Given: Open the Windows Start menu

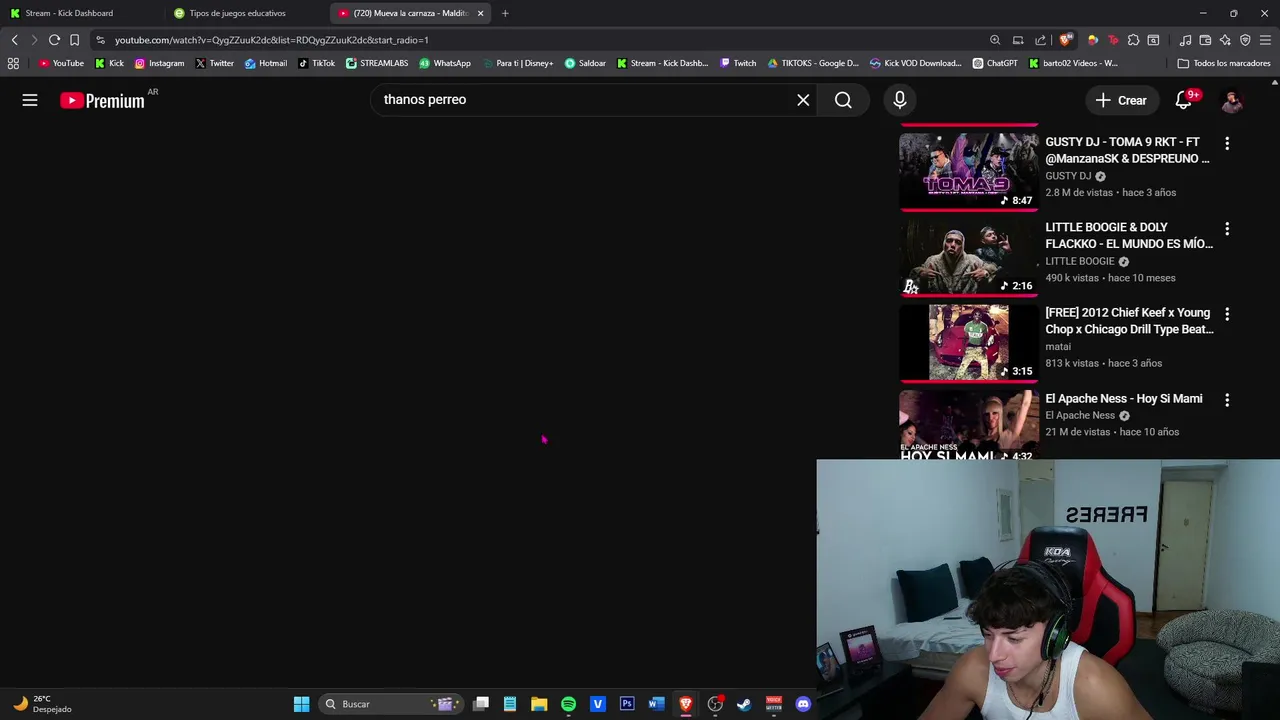Looking at the screenshot, I should pos(301,704).
